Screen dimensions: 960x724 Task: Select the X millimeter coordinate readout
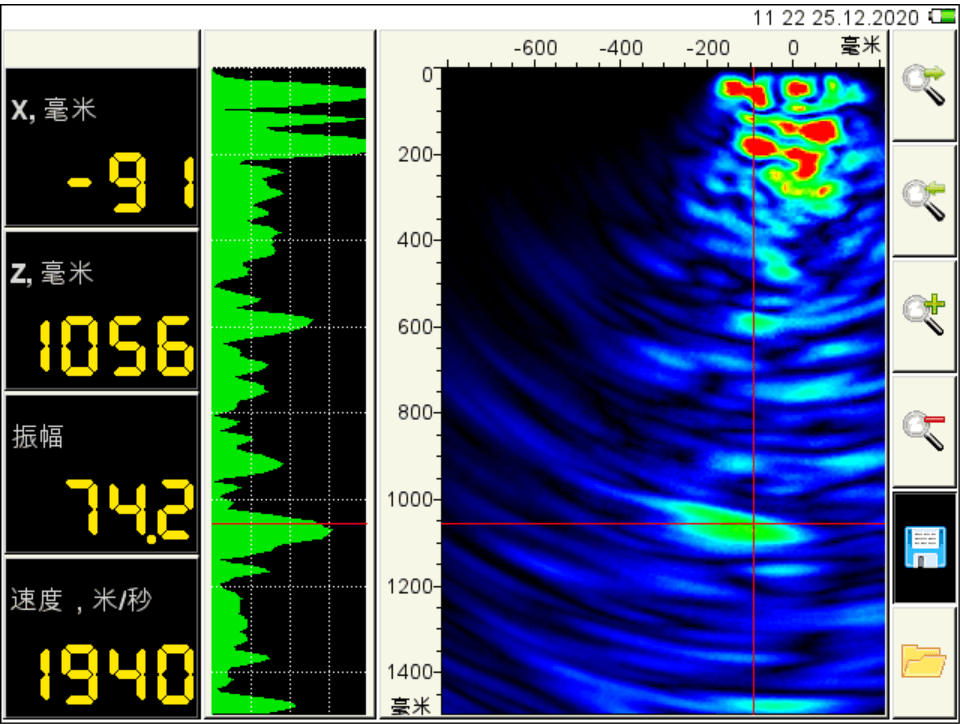[x=101, y=148]
